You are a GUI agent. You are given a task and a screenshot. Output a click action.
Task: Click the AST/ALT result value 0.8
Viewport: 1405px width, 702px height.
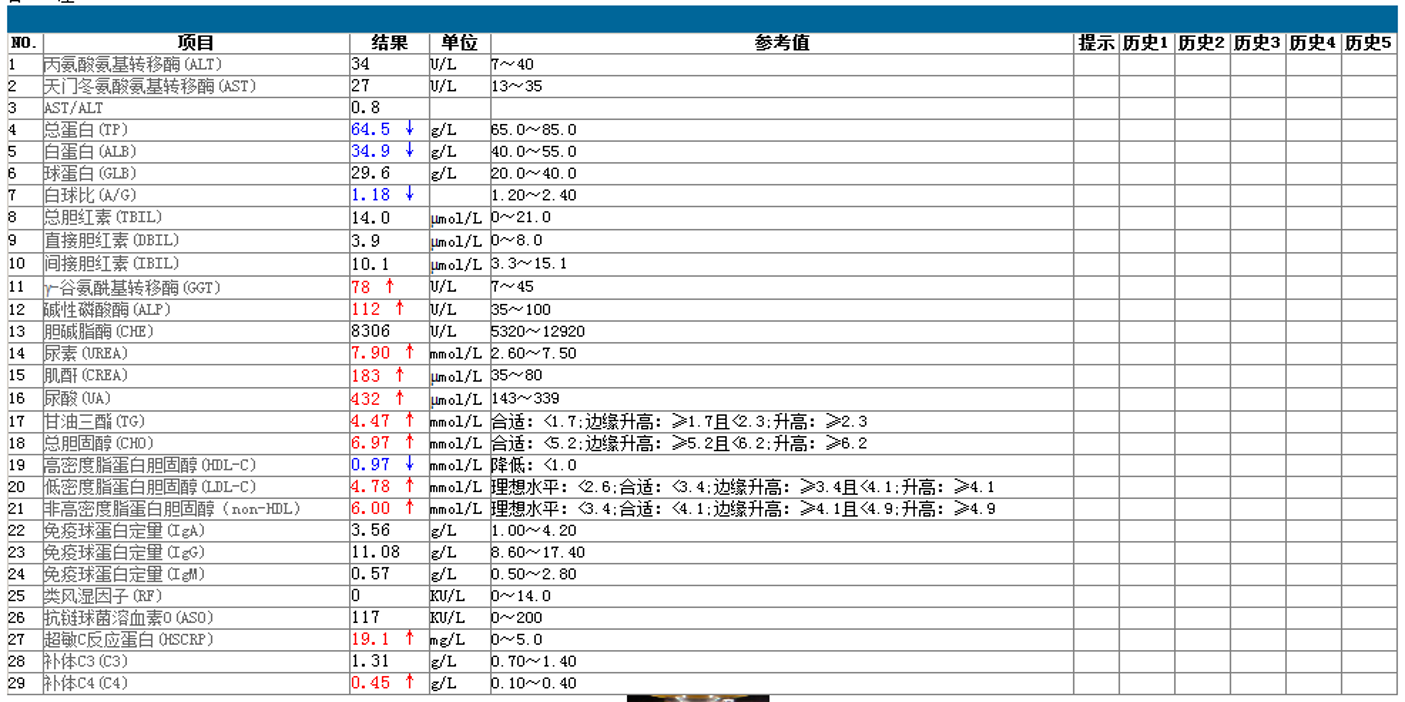coord(365,108)
